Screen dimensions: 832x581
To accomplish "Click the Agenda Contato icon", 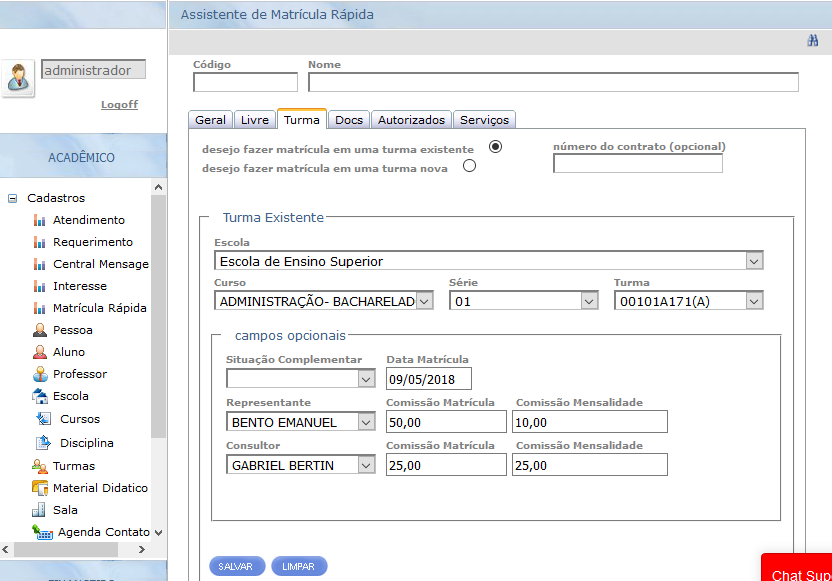I will 42,532.
